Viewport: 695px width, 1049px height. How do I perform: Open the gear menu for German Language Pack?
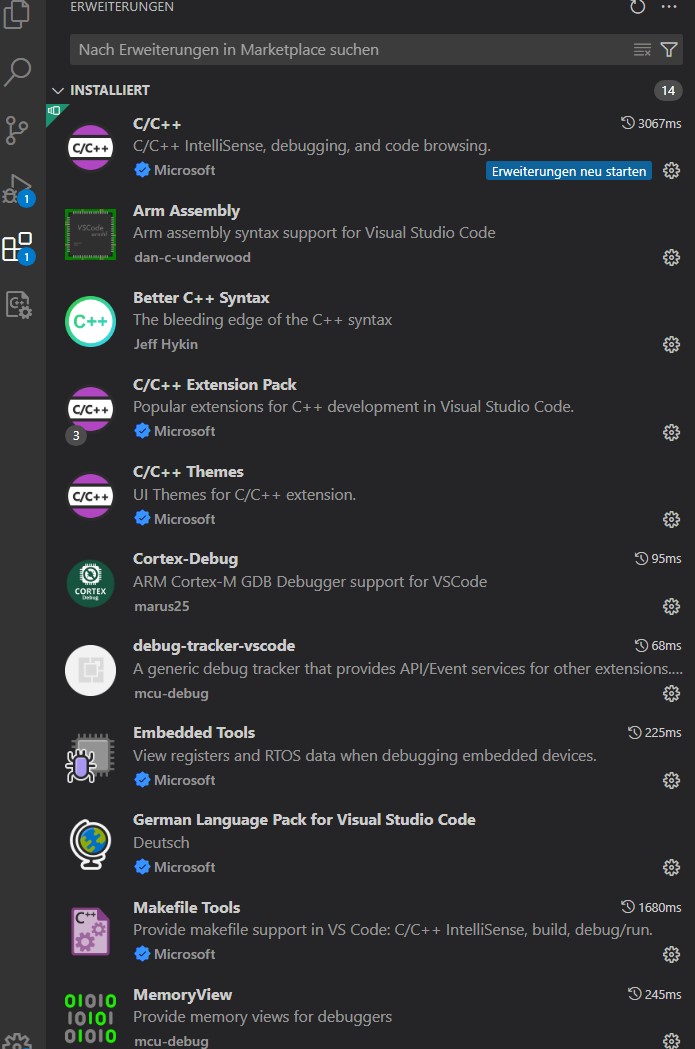[x=672, y=867]
